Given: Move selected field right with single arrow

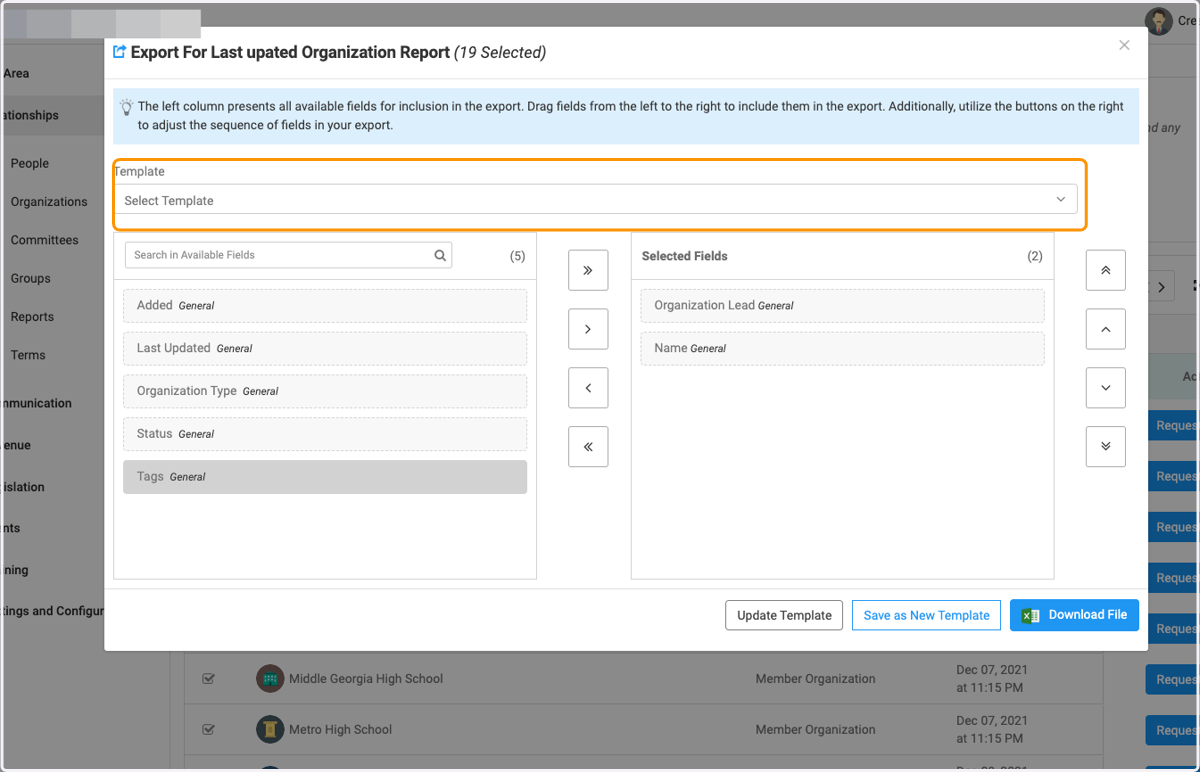Looking at the screenshot, I should [x=588, y=329].
